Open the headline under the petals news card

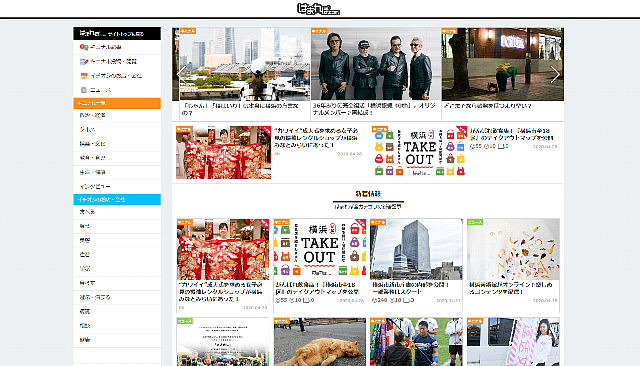coord(510,288)
